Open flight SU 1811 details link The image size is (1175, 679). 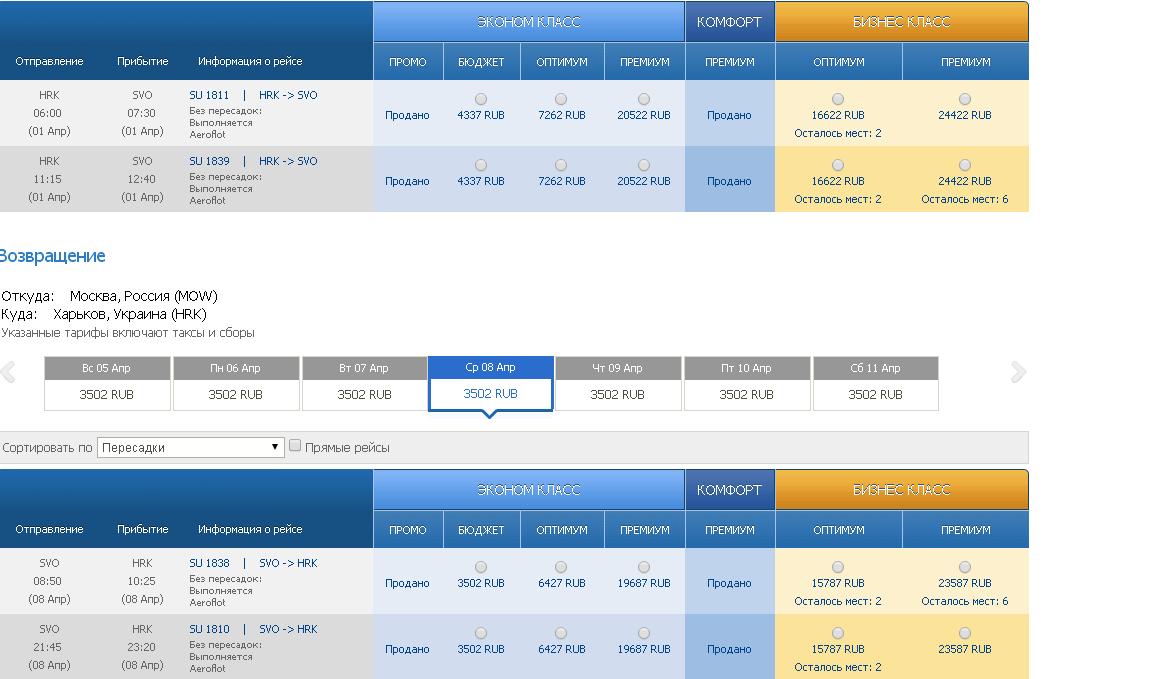coord(209,95)
